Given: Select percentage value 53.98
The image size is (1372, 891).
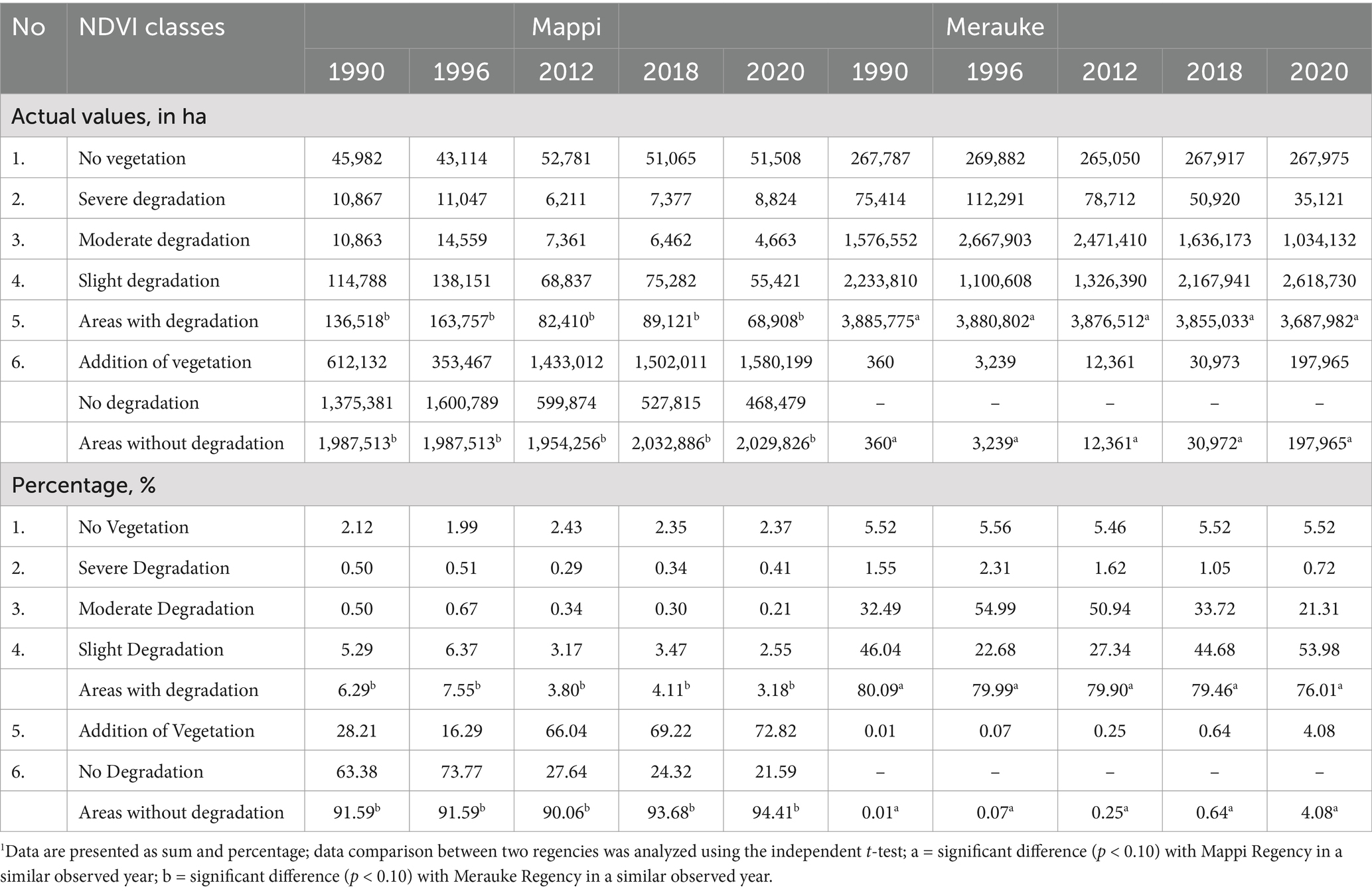Looking at the screenshot, I should point(1319,650).
